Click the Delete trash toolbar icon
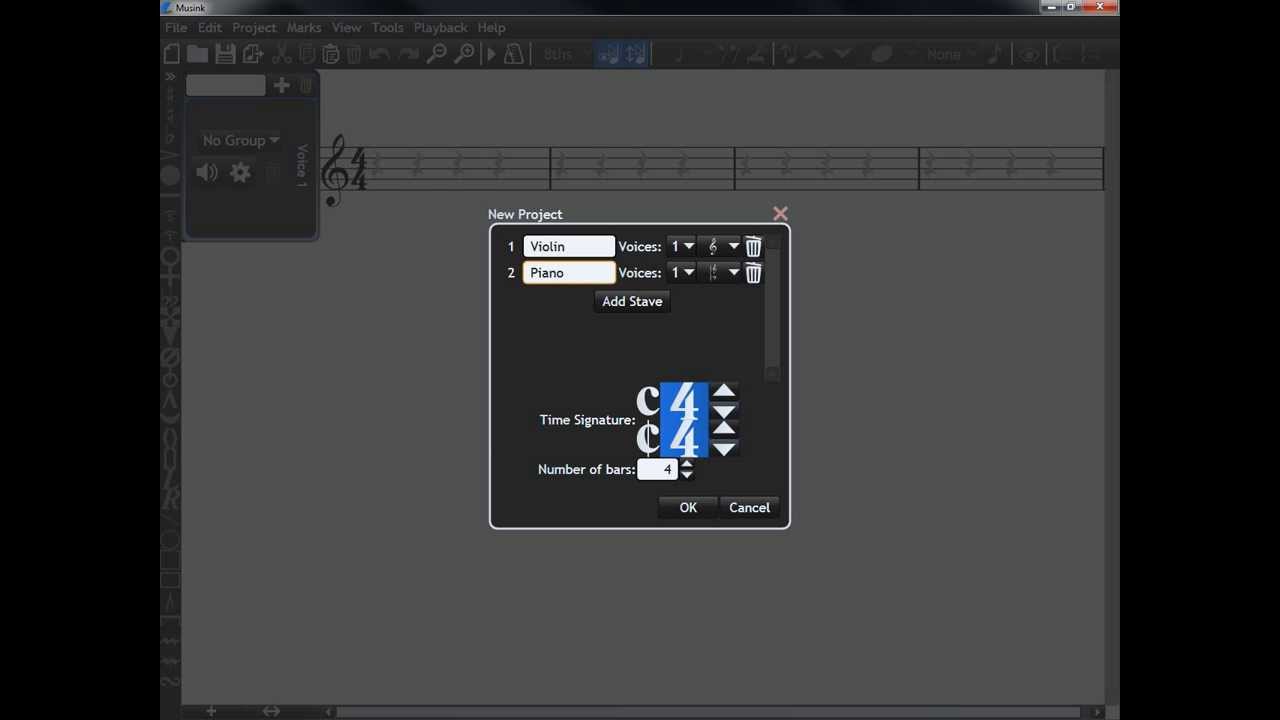The image size is (1280, 720). coord(354,55)
